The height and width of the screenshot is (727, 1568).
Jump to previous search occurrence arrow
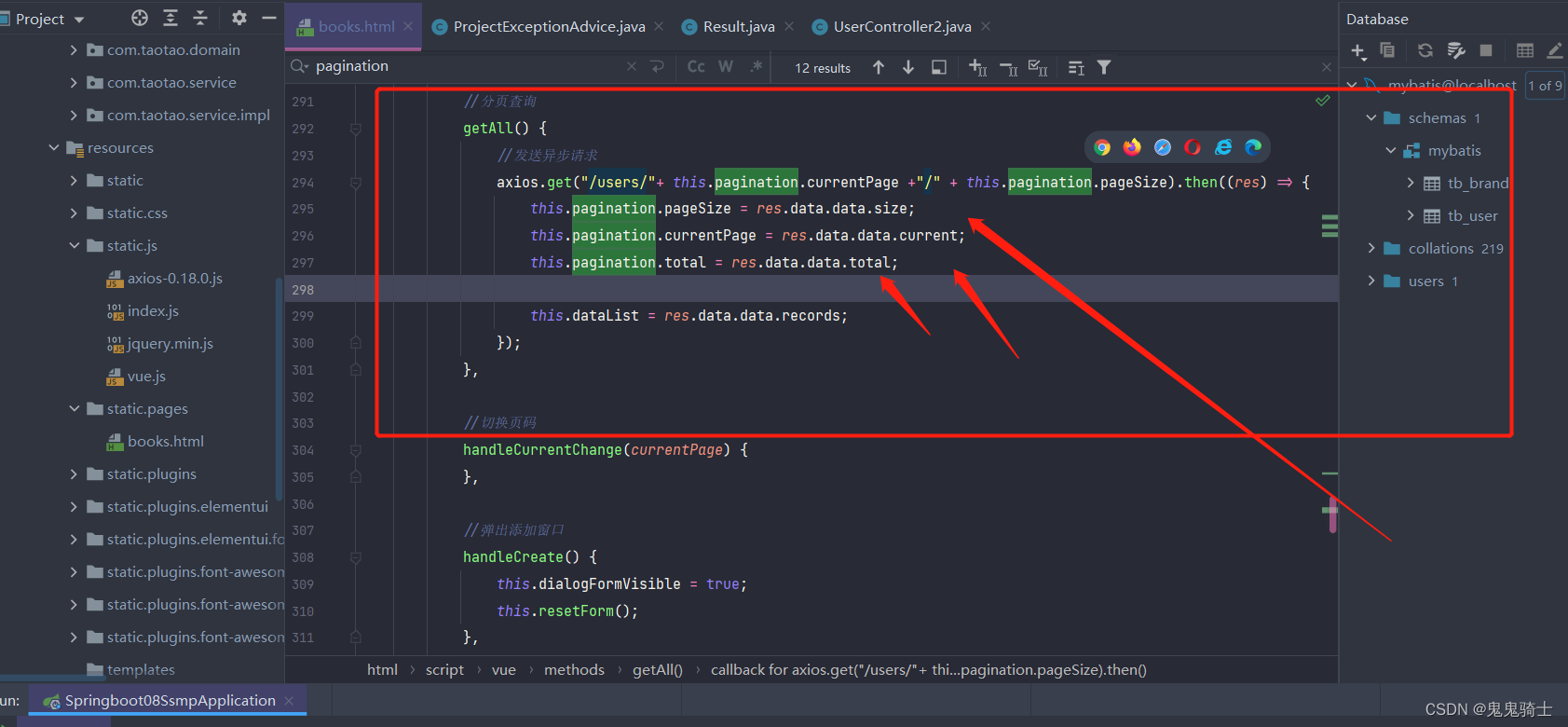pos(879,67)
